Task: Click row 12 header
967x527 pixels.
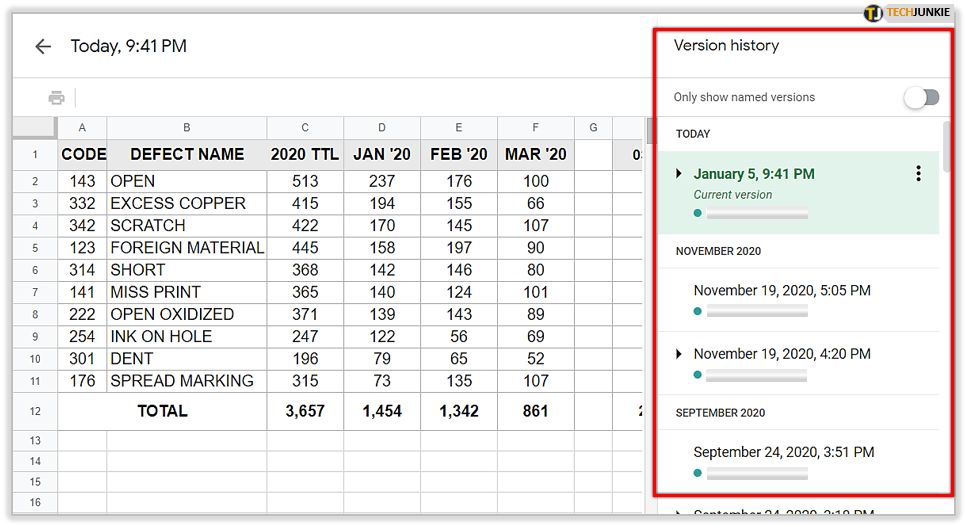Action: [x=35, y=411]
